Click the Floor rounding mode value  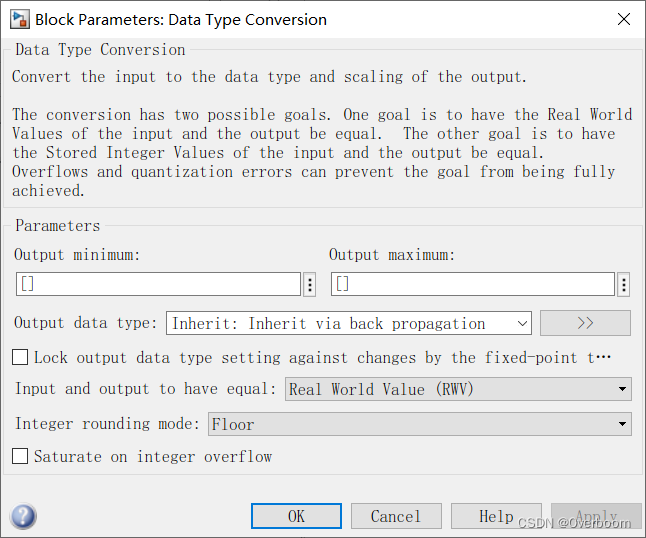233,424
